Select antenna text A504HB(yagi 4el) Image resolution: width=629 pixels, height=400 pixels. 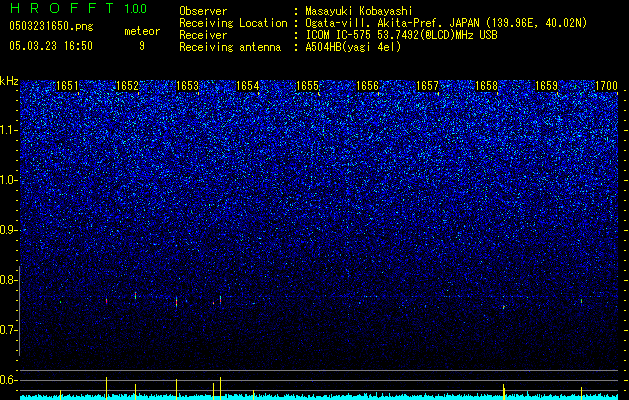click(353, 47)
